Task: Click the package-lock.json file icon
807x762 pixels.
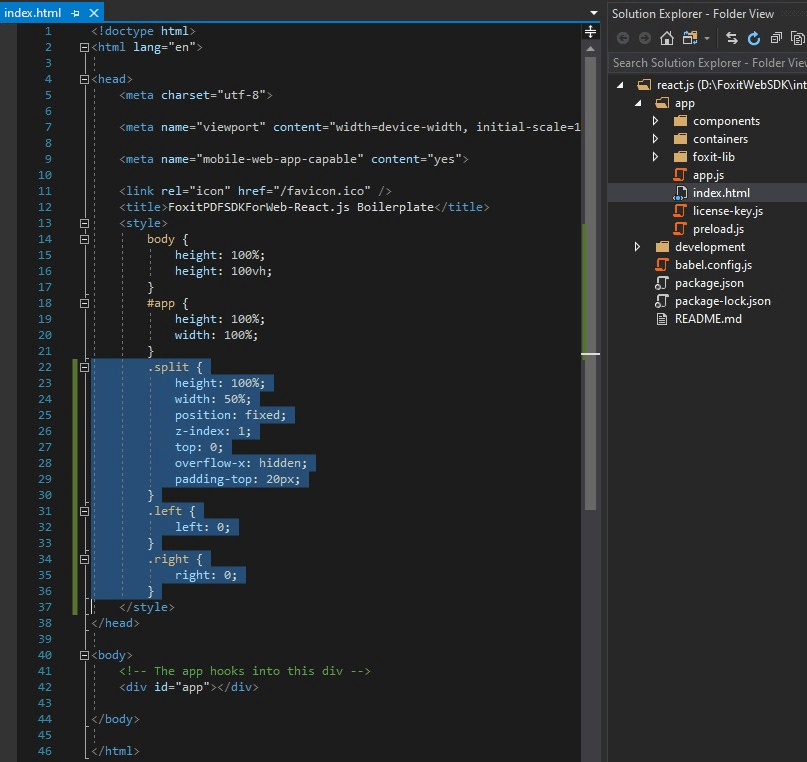Action: click(x=662, y=301)
